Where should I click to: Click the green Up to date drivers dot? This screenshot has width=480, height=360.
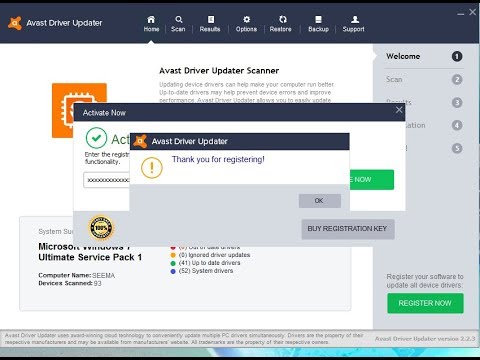tap(173, 263)
